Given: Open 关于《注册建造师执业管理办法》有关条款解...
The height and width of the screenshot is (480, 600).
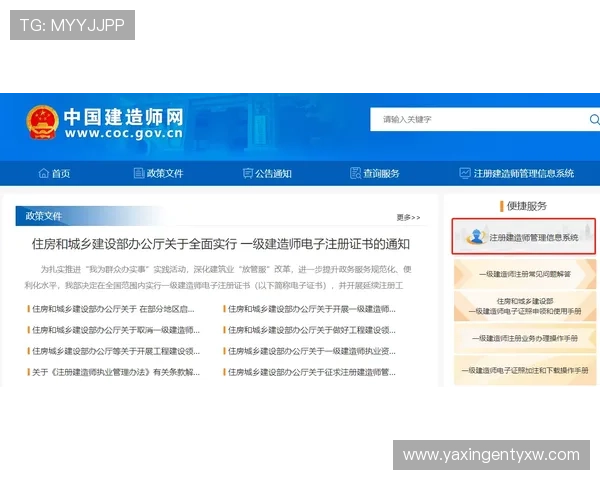Looking at the screenshot, I should (x=114, y=372).
